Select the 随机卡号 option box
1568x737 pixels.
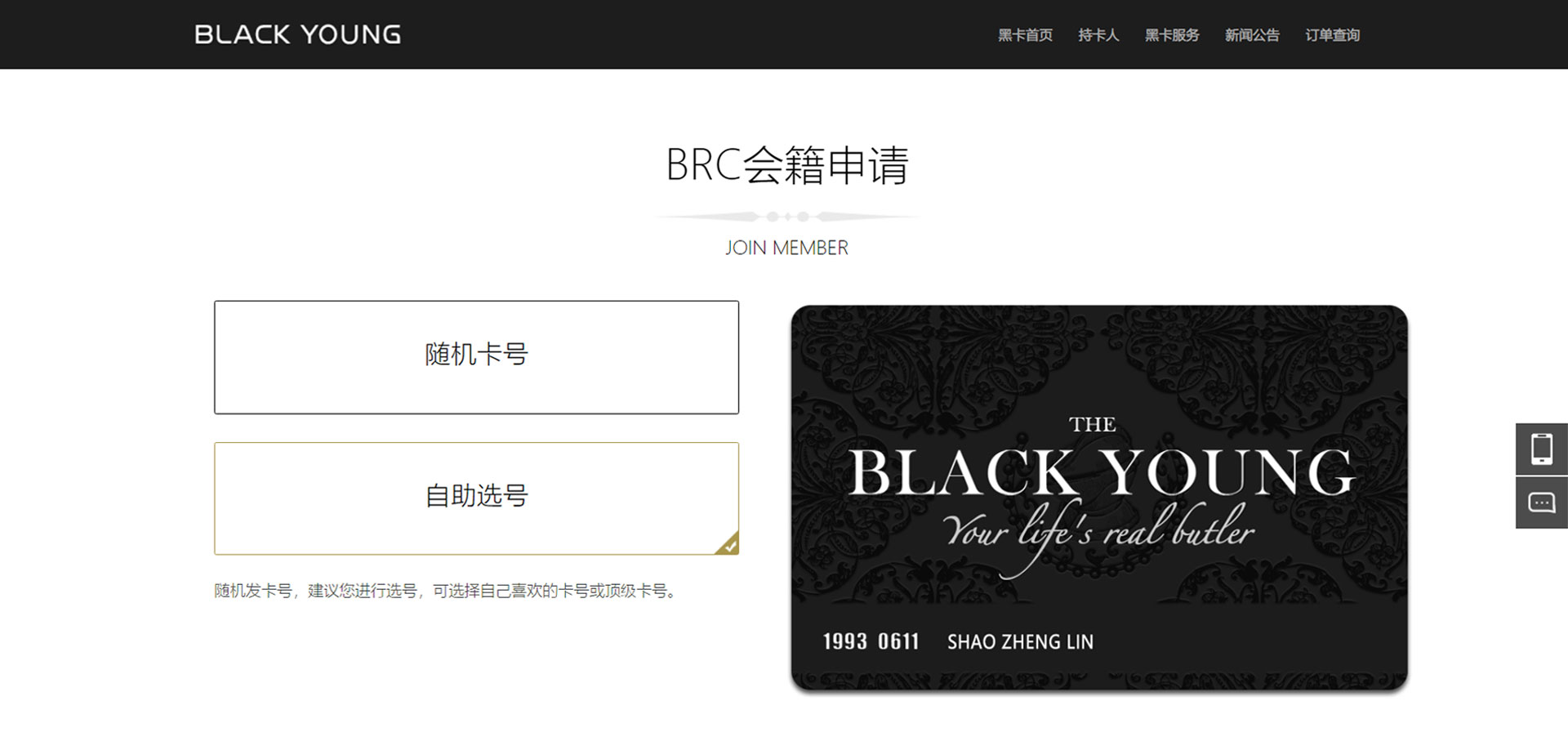point(476,357)
